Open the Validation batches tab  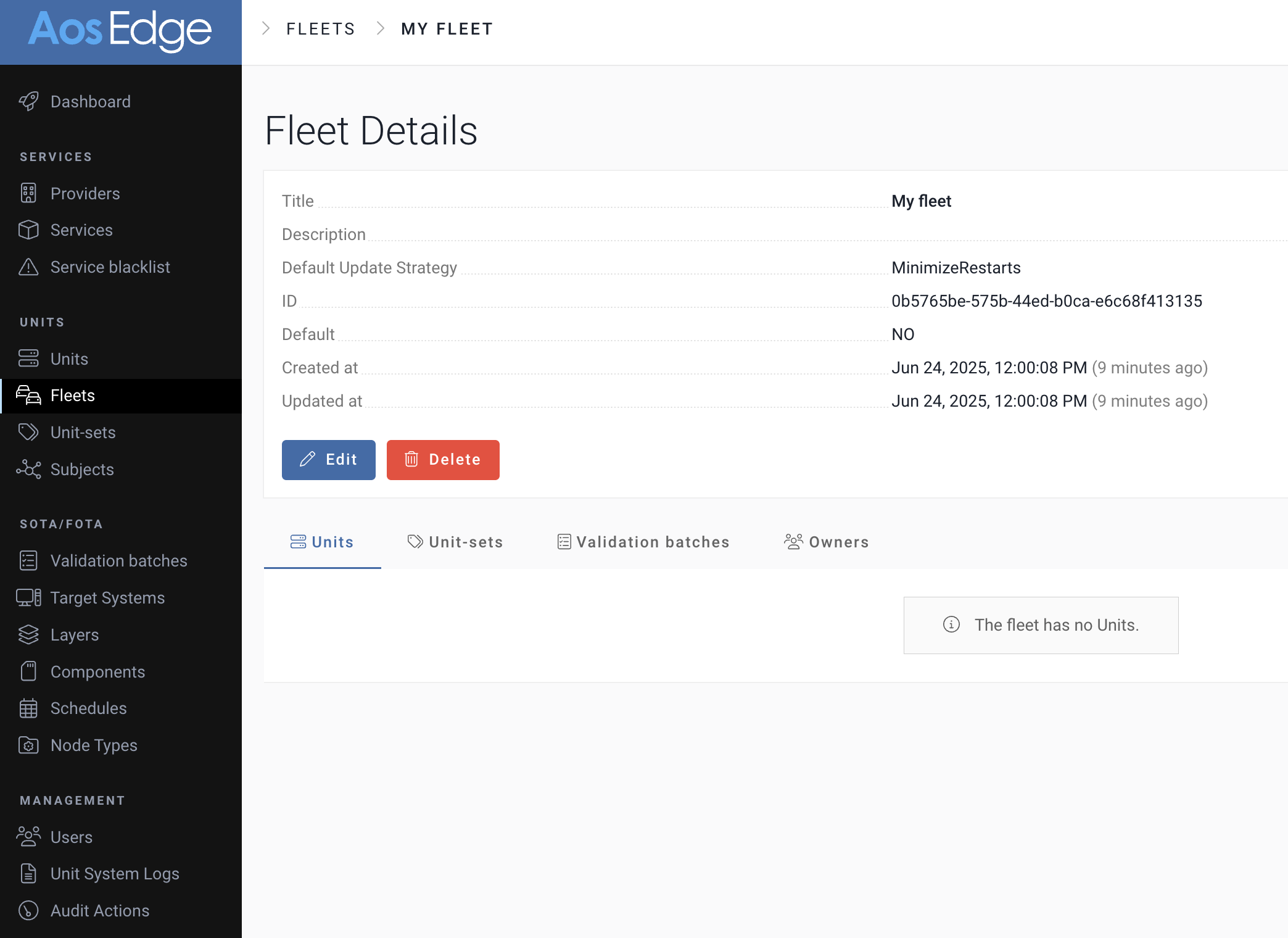(643, 542)
